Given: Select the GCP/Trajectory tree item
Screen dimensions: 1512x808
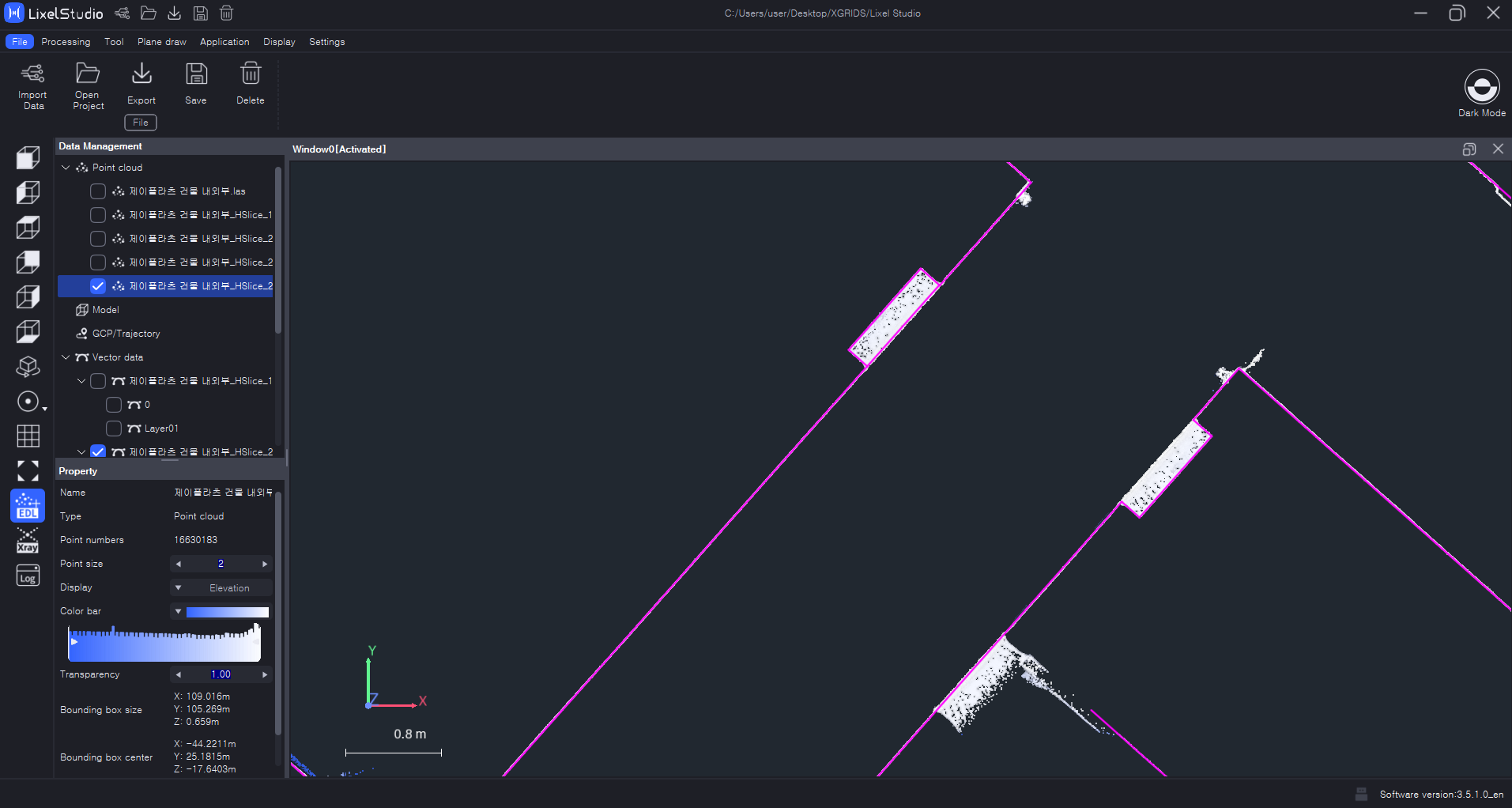Looking at the screenshot, I should [x=126, y=334].
